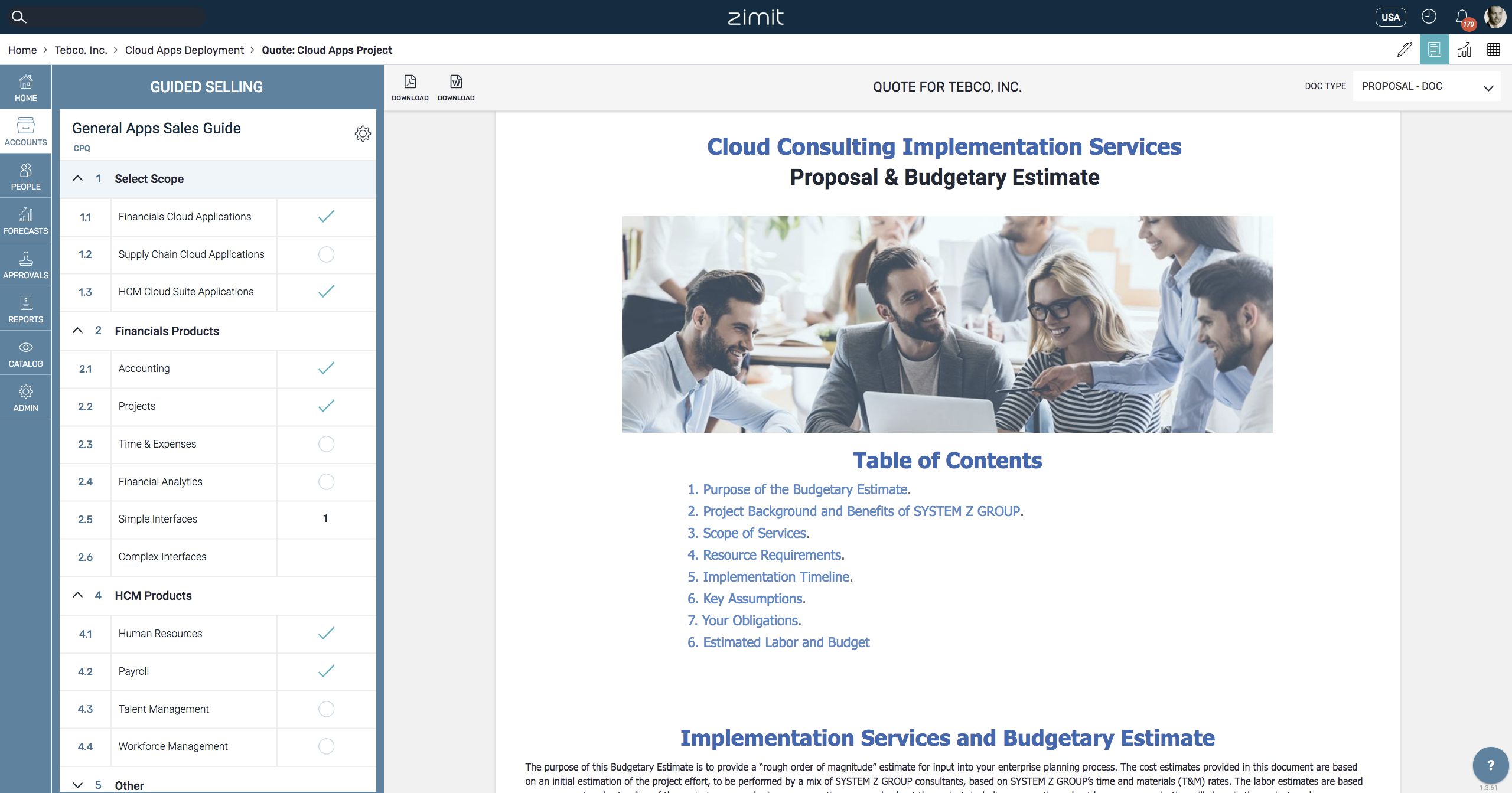Open the Approvals sidebar item
Image resolution: width=1512 pixels, height=793 pixels.
(25, 265)
